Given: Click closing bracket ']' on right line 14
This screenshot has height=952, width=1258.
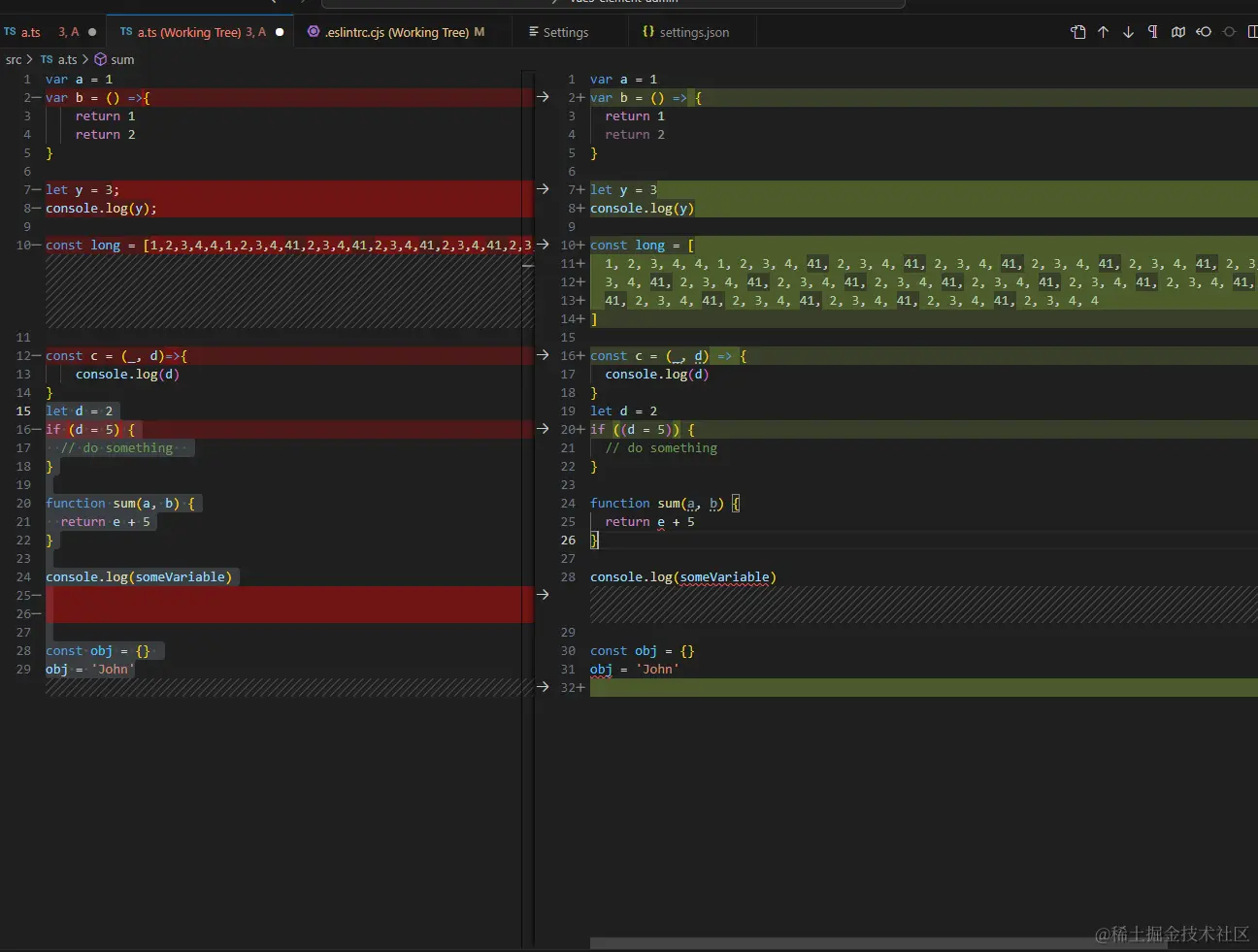Looking at the screenshot, I should click(x=594, y=318).
